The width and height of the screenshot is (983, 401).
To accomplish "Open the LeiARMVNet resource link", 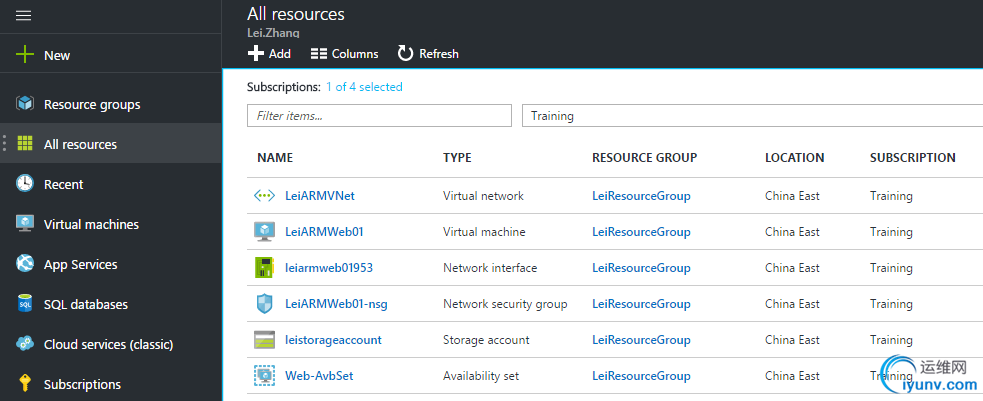I will 320,196.
